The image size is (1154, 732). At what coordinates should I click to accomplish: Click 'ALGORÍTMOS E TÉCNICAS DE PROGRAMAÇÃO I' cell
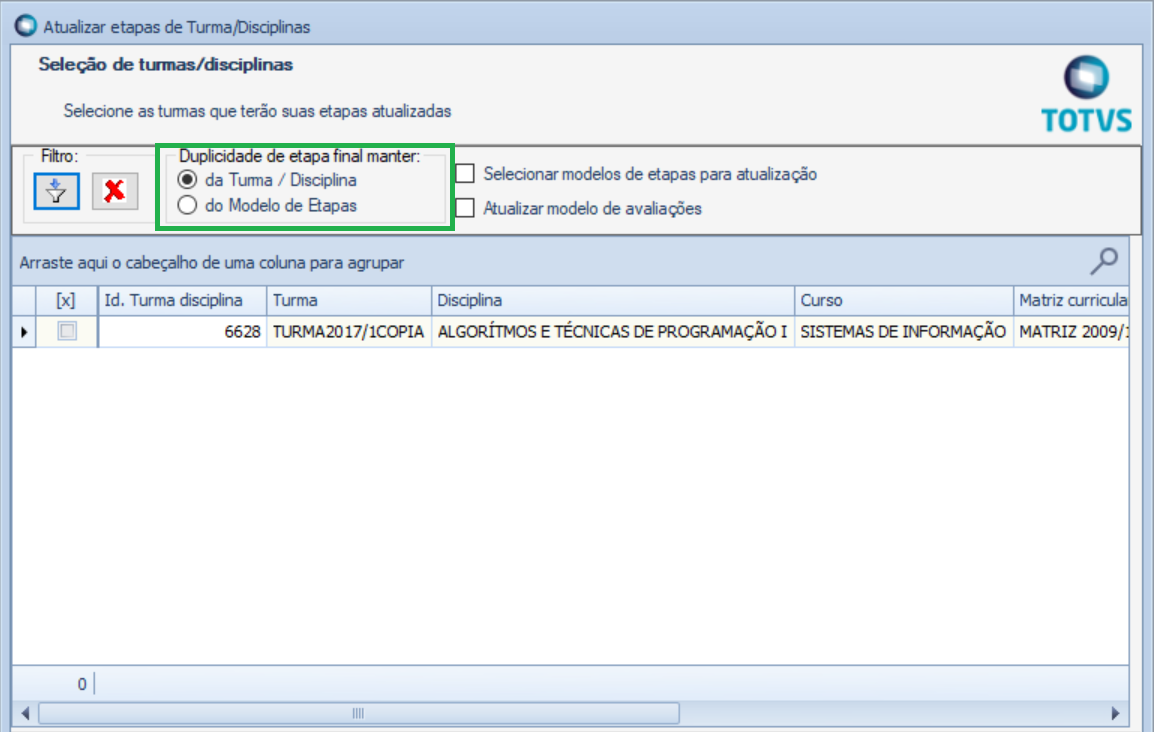click(x=613, y=332)
